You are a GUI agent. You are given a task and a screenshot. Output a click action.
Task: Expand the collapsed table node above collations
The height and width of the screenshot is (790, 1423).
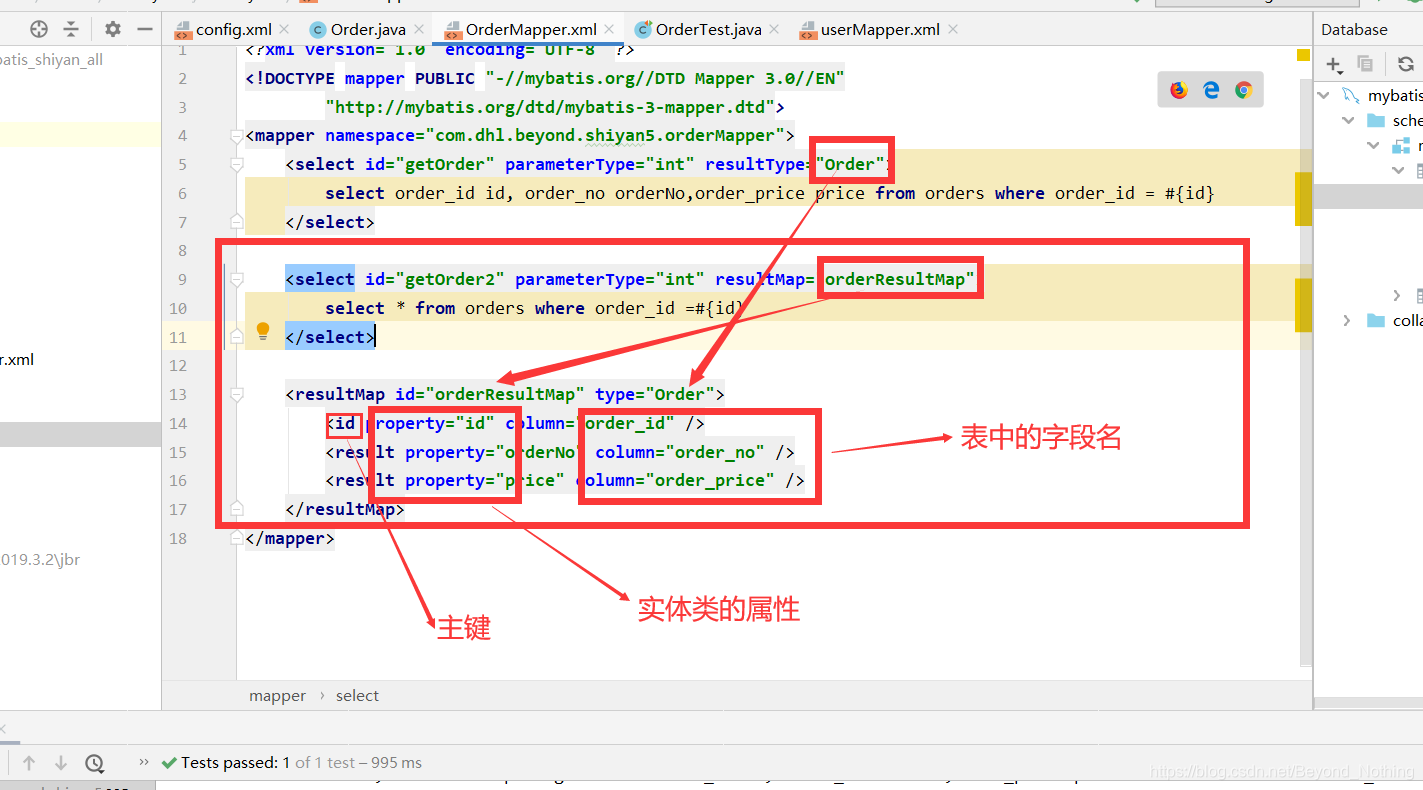(x=1397, y=295)
